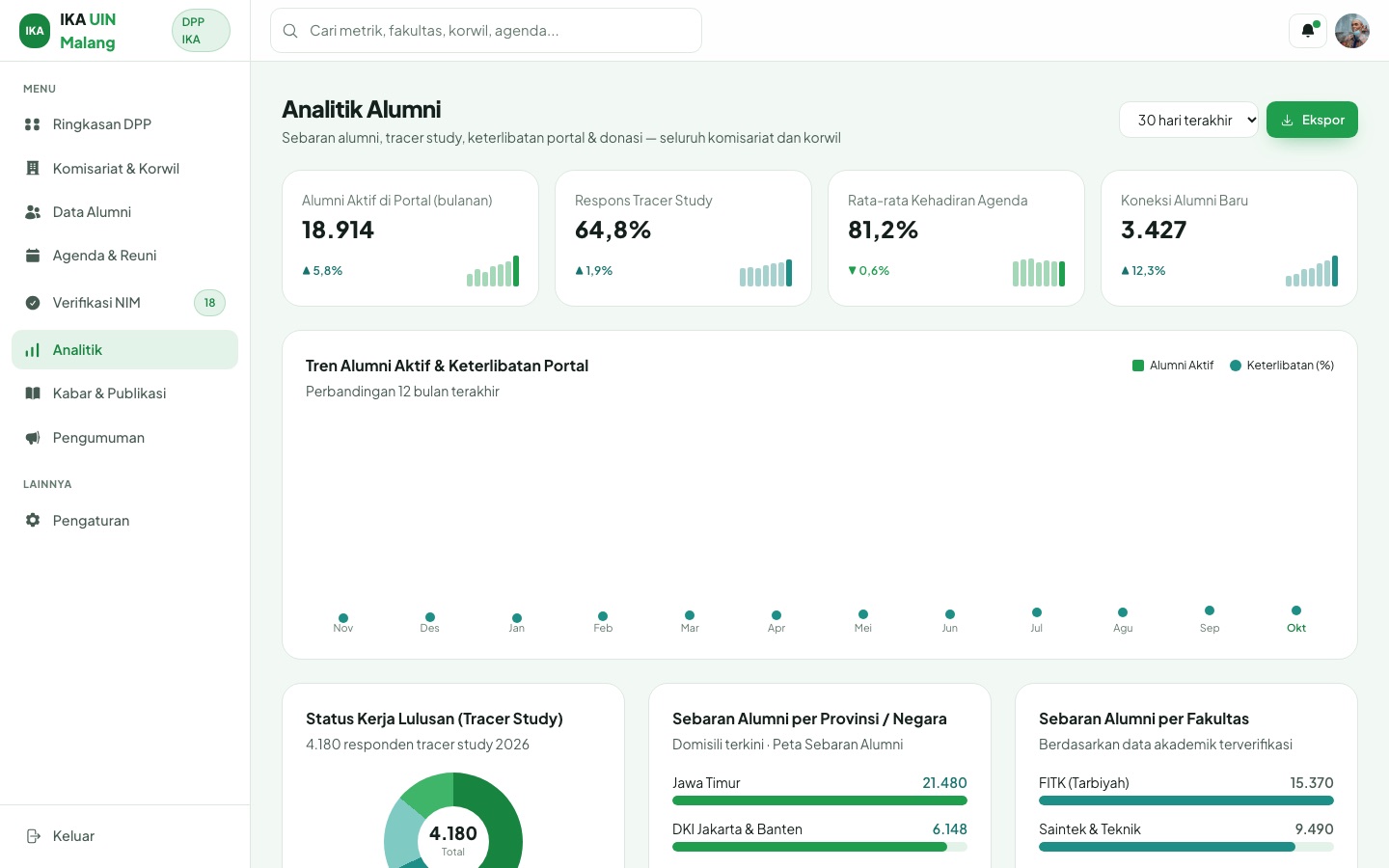This screenshot has width=1389, height=868.
Task: Toggle the Alumni Aktif legend
Action: click(x=1173, y=366)
